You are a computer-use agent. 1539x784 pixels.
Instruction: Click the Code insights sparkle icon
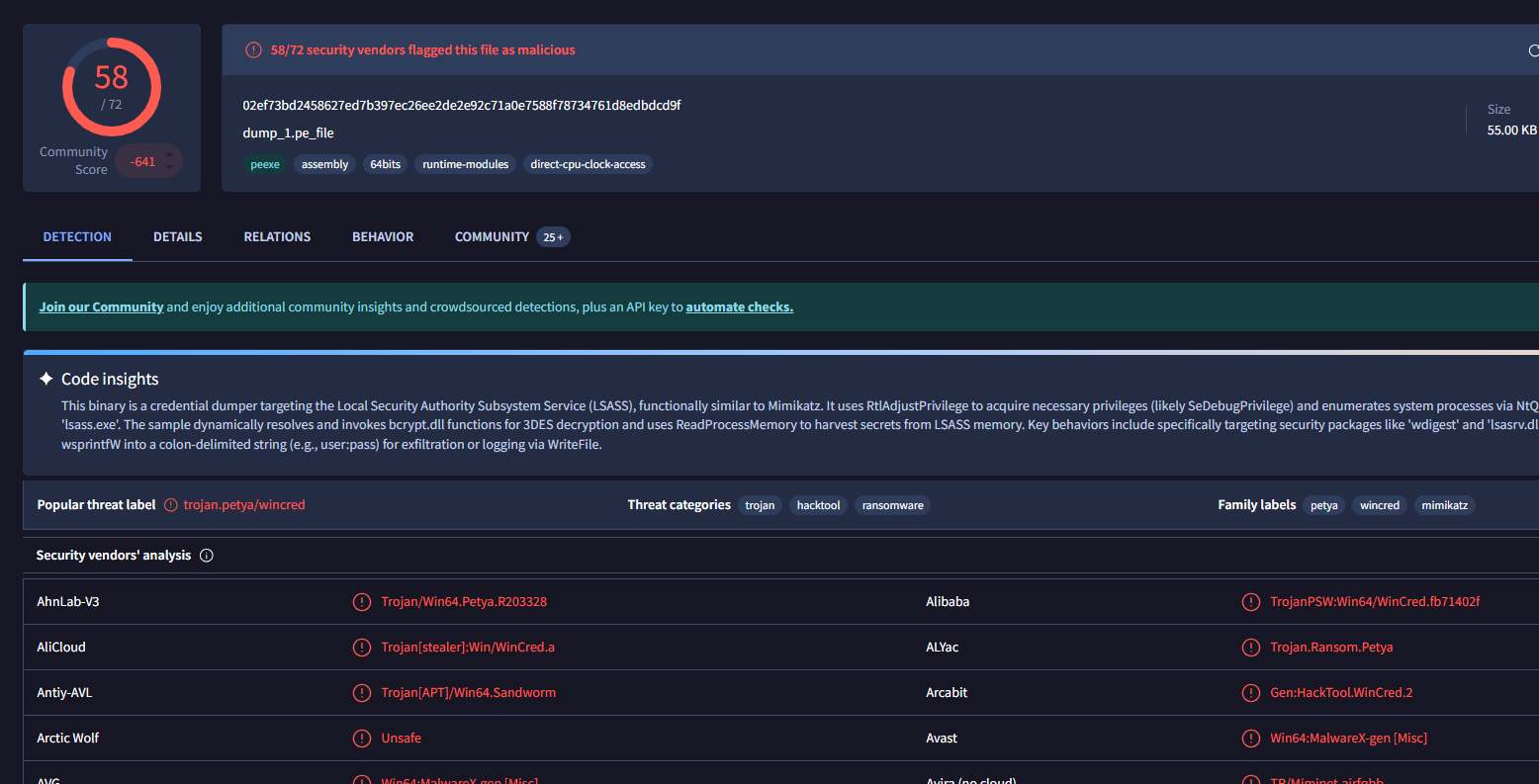coord(45,379)
